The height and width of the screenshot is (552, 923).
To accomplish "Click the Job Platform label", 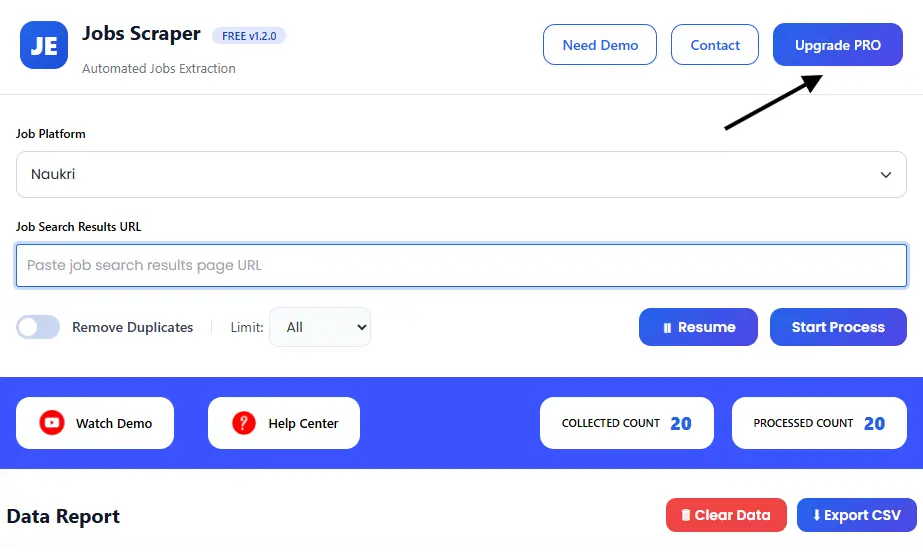I will coord(51,134).
